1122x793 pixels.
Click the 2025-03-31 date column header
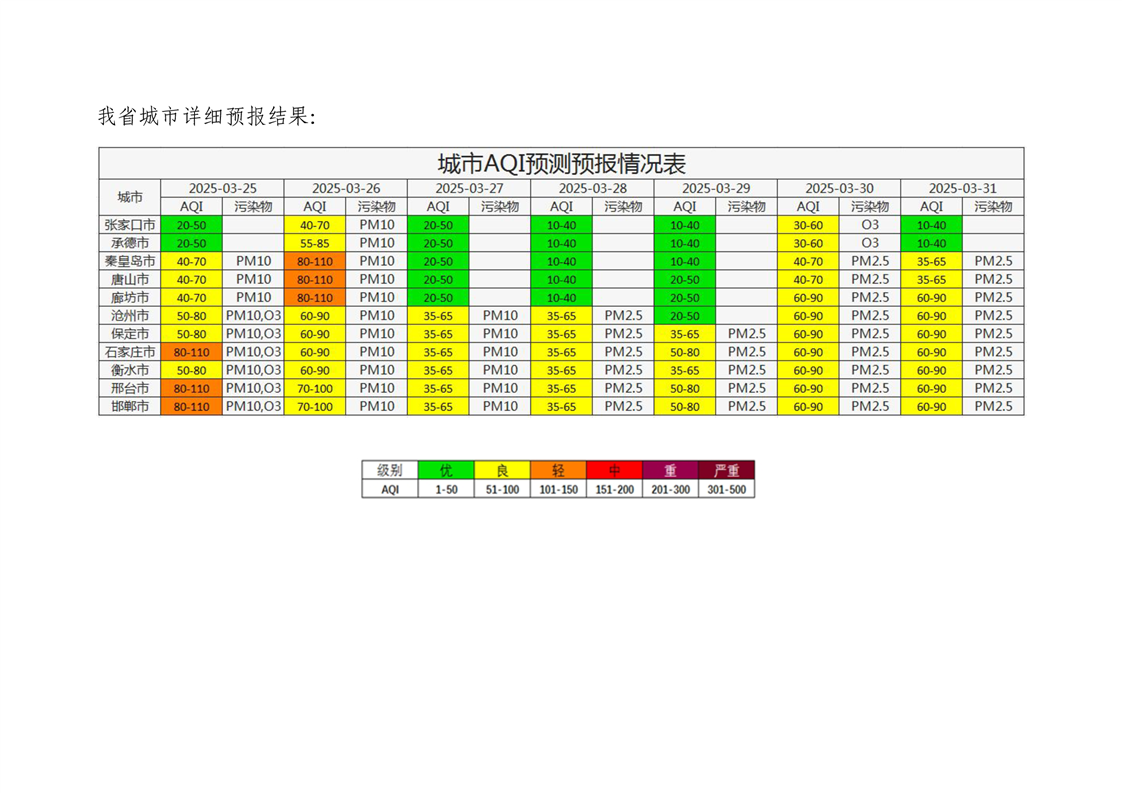point(962,188)
